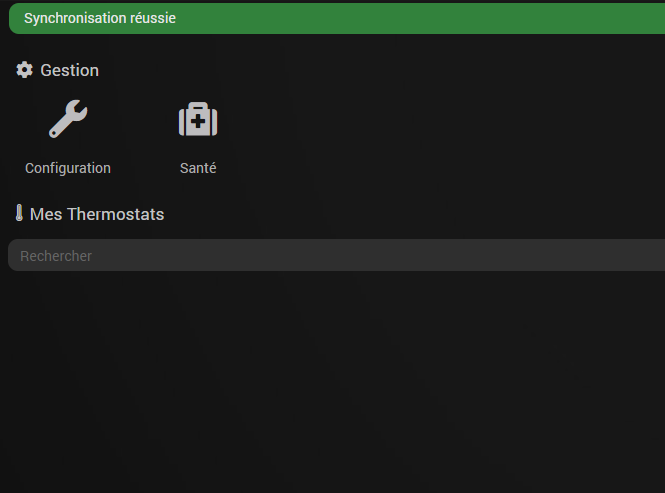Click the Rechercher placeholder text
The image size is (665, 493).
point(56,256)
